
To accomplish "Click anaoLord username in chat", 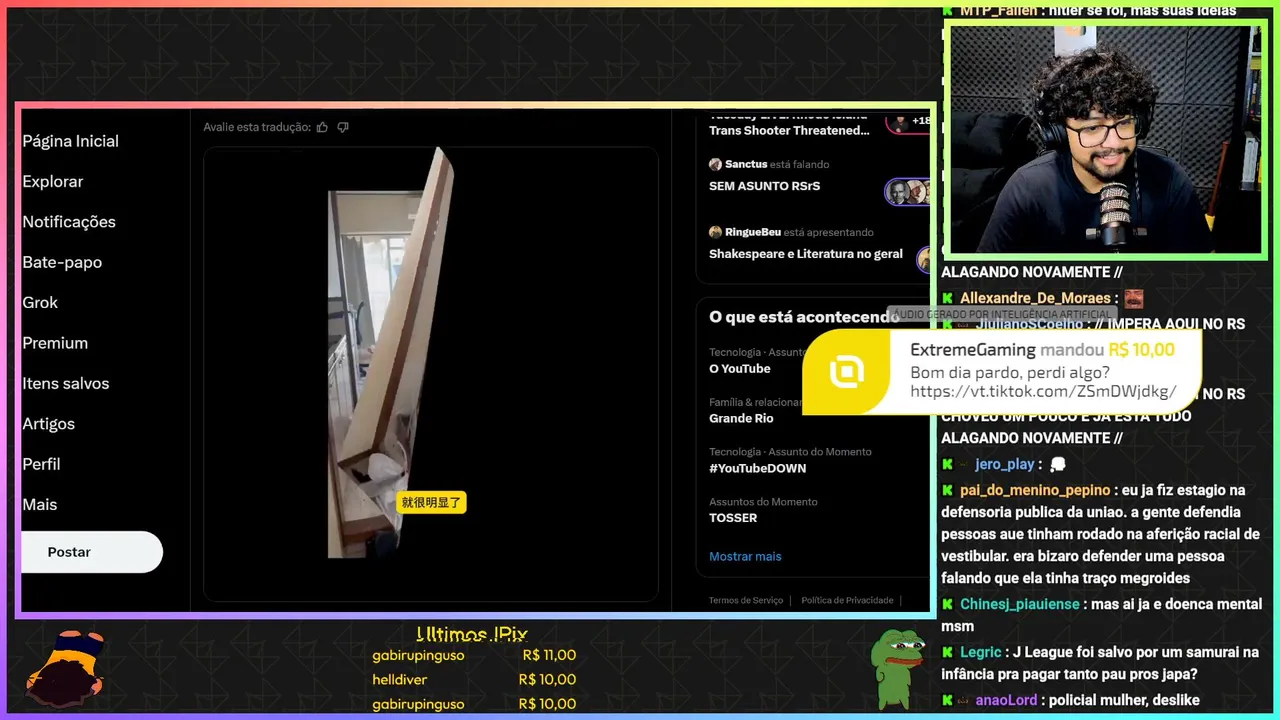I will point(1006,700).
